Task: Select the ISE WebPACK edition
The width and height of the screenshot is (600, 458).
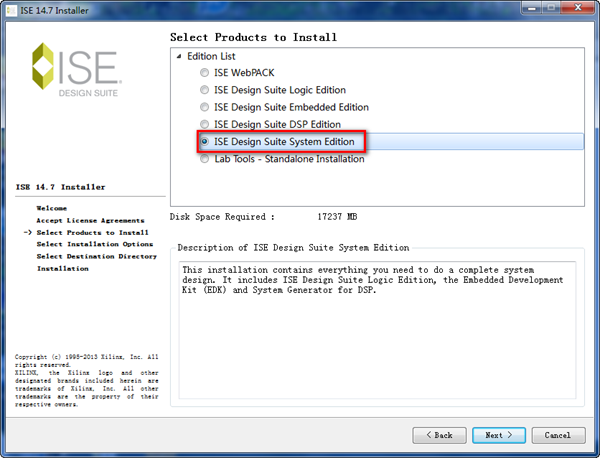Action: coord(205,73)
